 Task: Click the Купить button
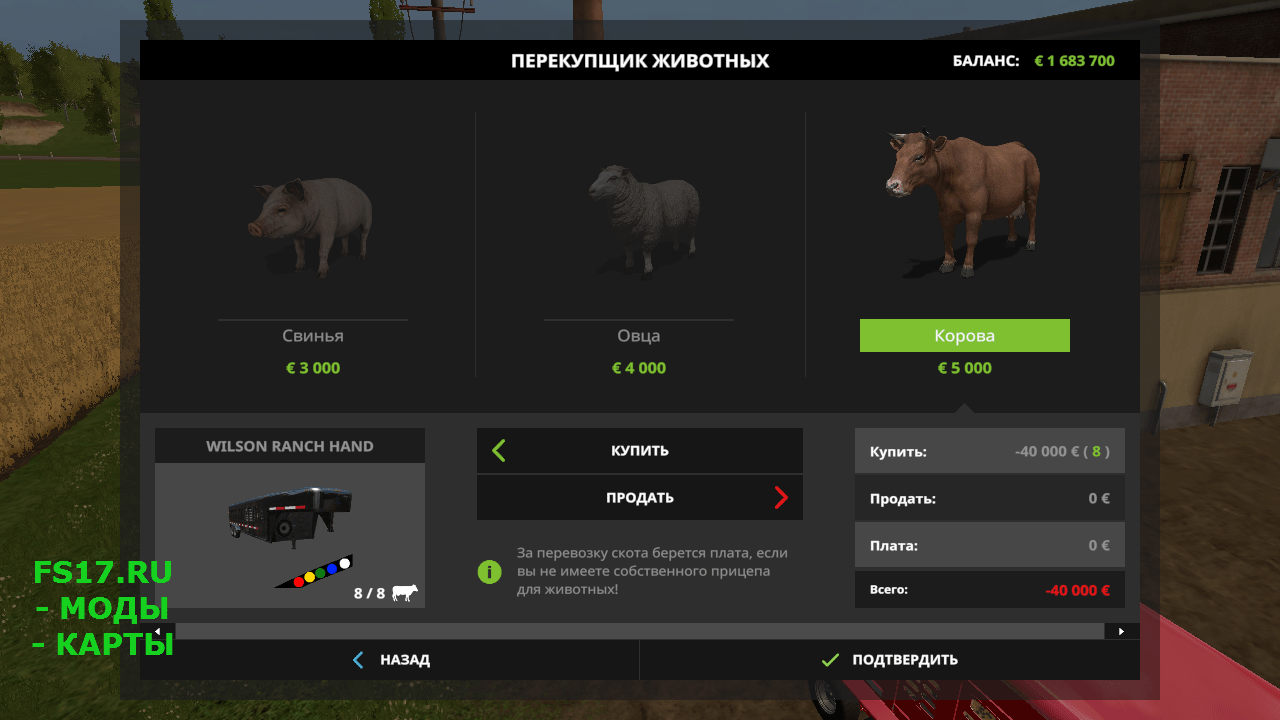[x=640, y=450]
